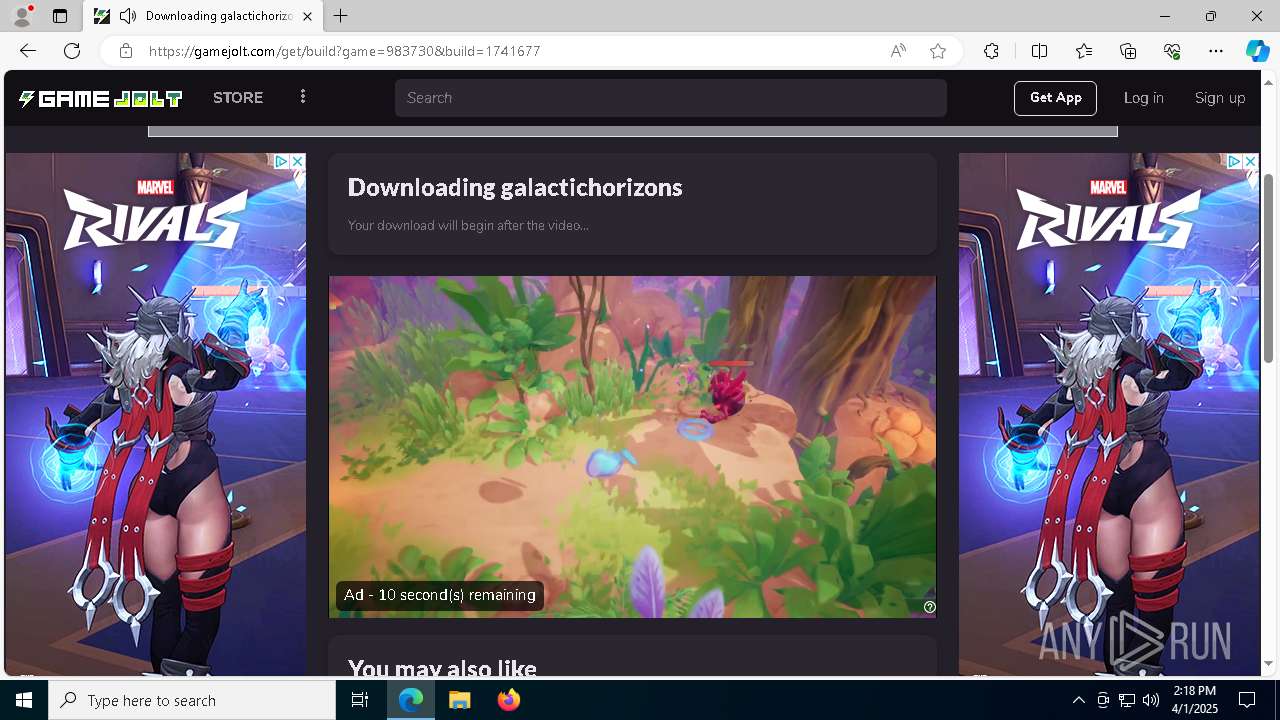Focus the Game Jolt Search field
Image resolution: width=1280 pixels, height=720 pixels.
(670, 98)
